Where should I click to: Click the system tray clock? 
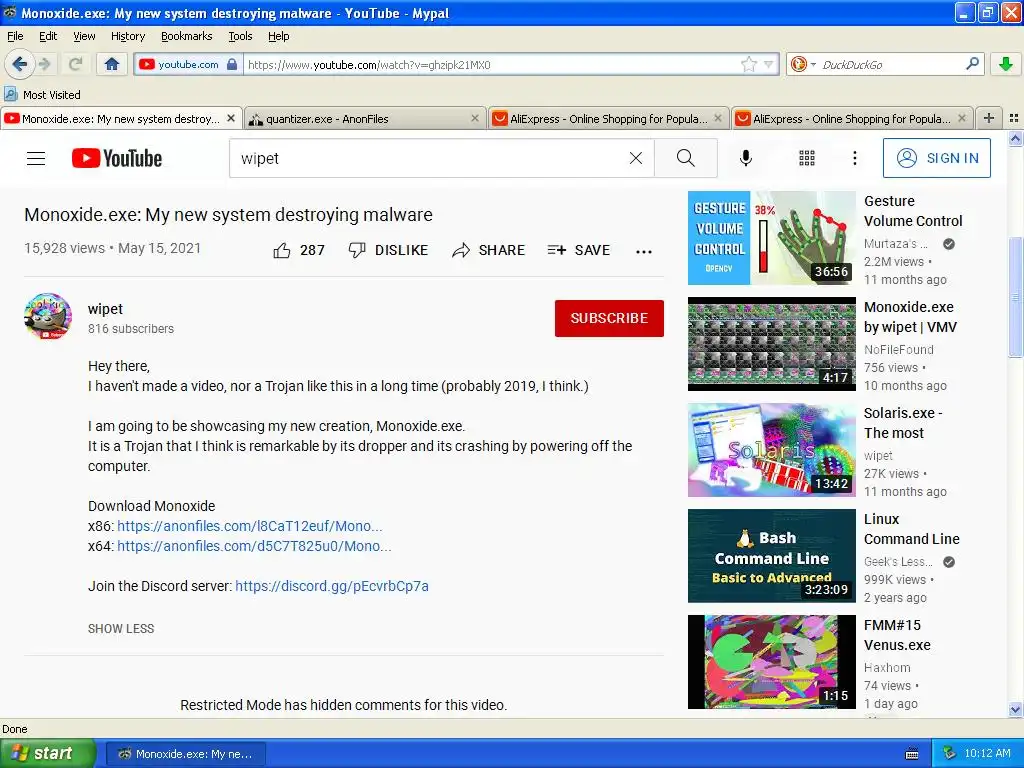point(987,754)
